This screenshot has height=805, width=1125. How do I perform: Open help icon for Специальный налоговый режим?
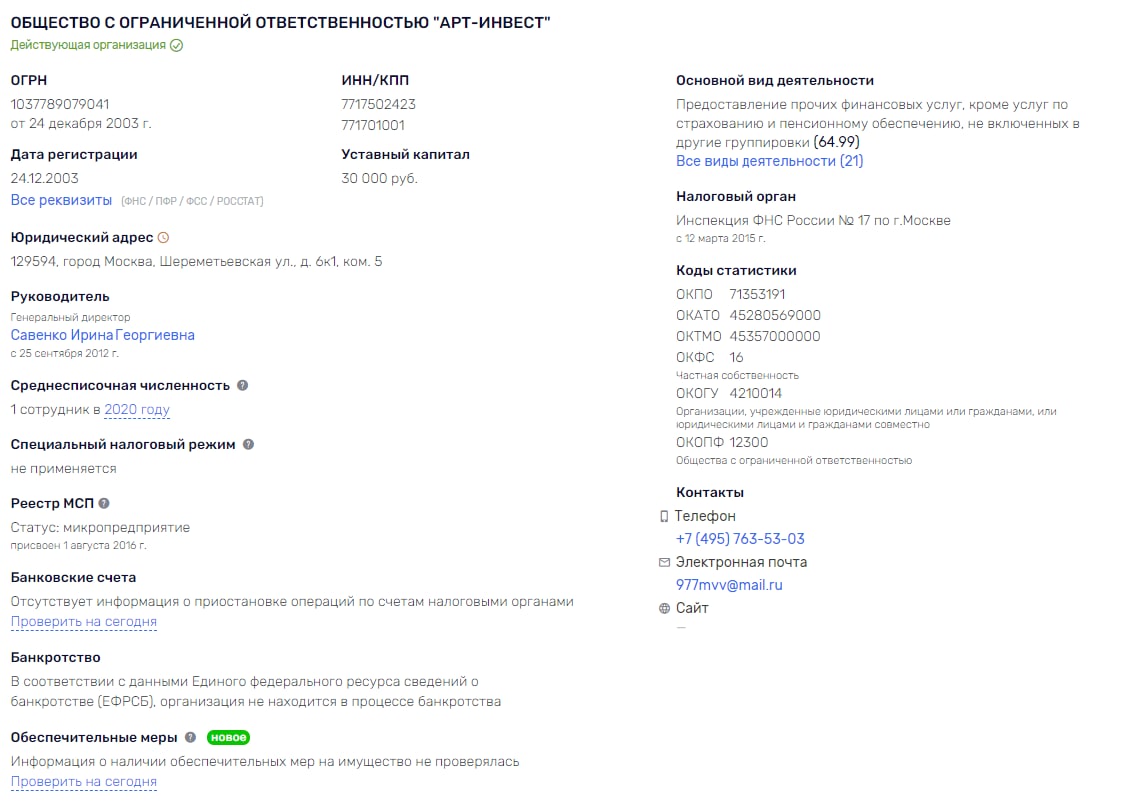(x=248, y=444)
